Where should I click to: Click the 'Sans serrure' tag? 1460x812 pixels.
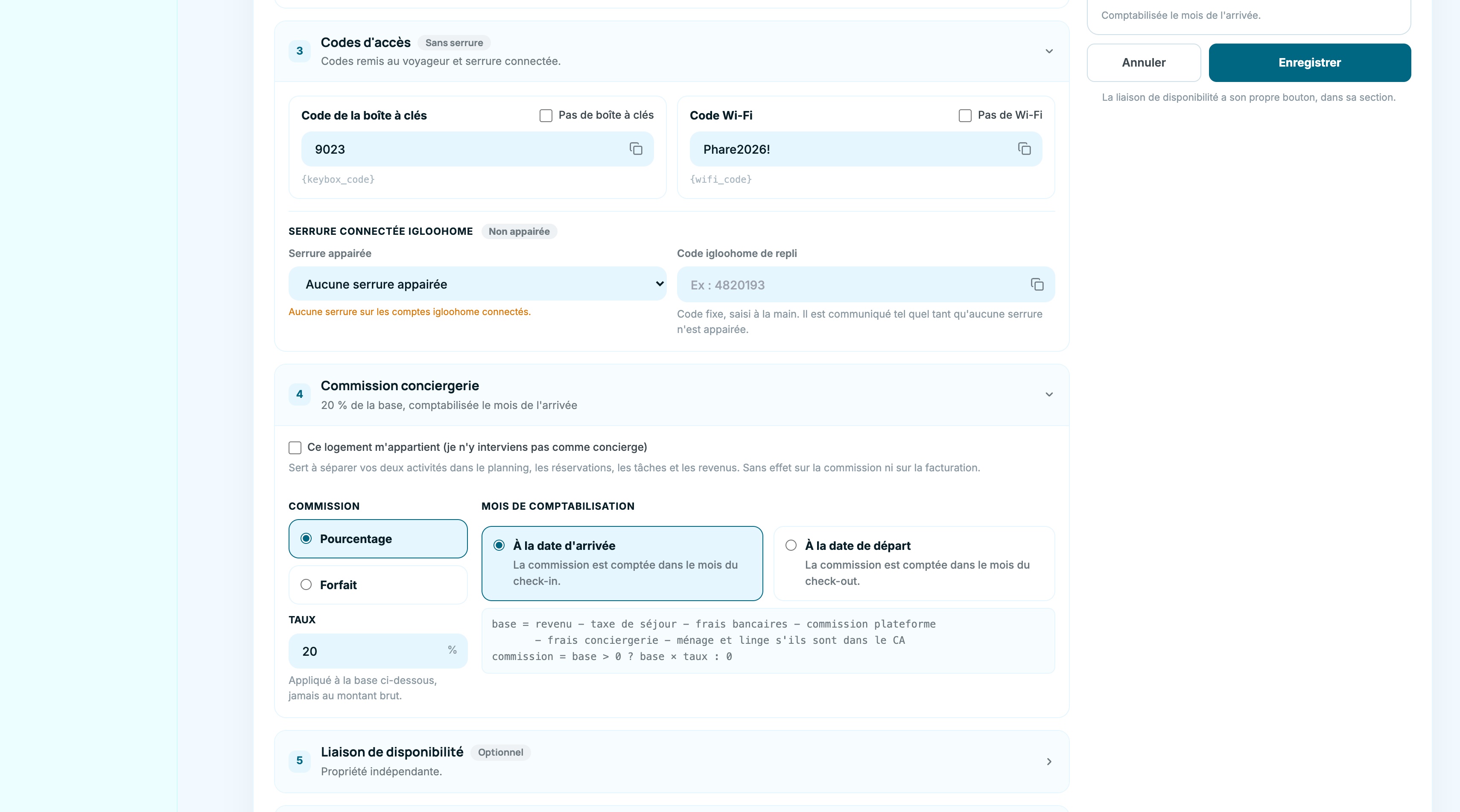click(x=454, y=43)
